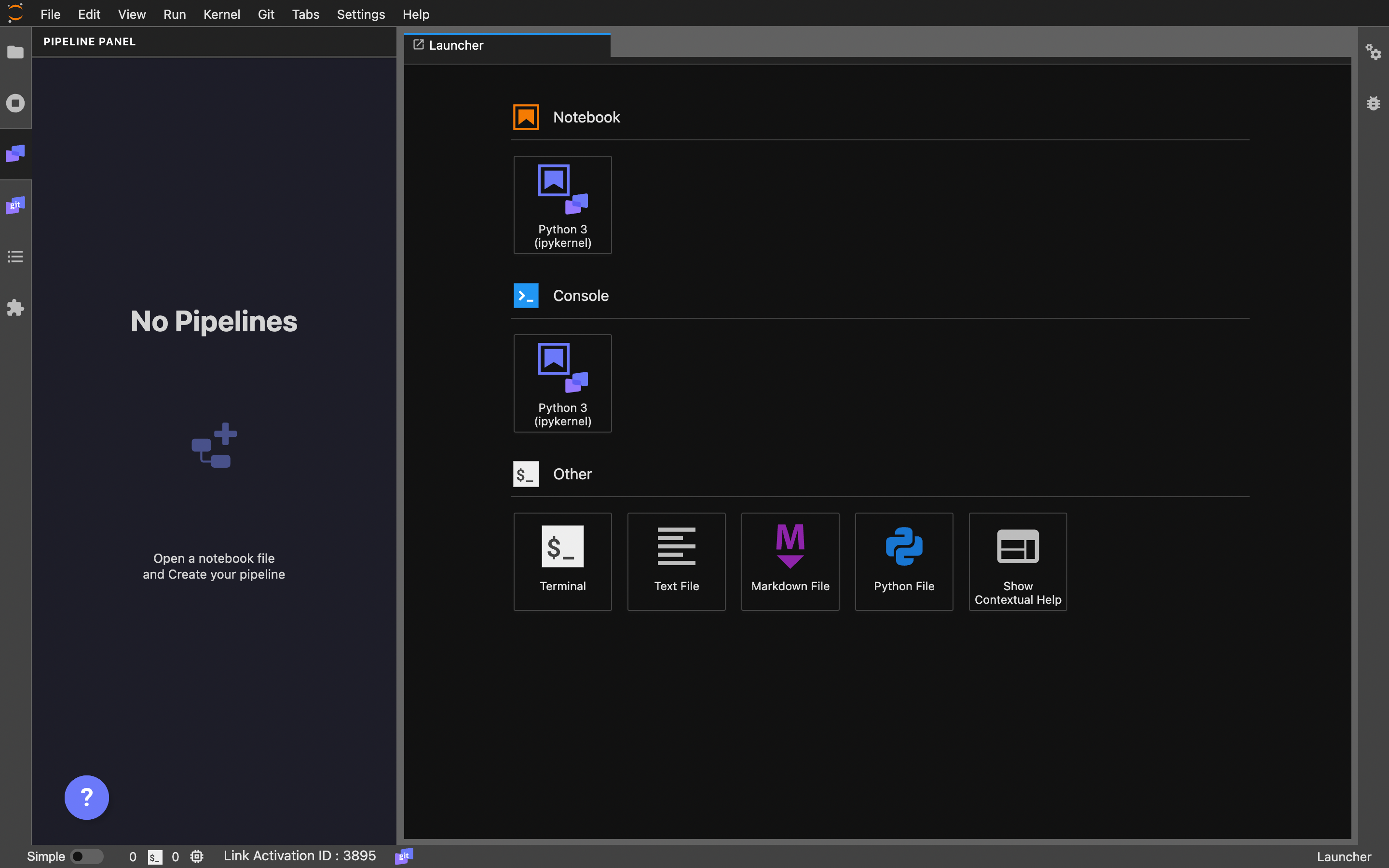Create a Python 3 notebook
This screenshot has width=1389, height=868.
click(562, 205)
